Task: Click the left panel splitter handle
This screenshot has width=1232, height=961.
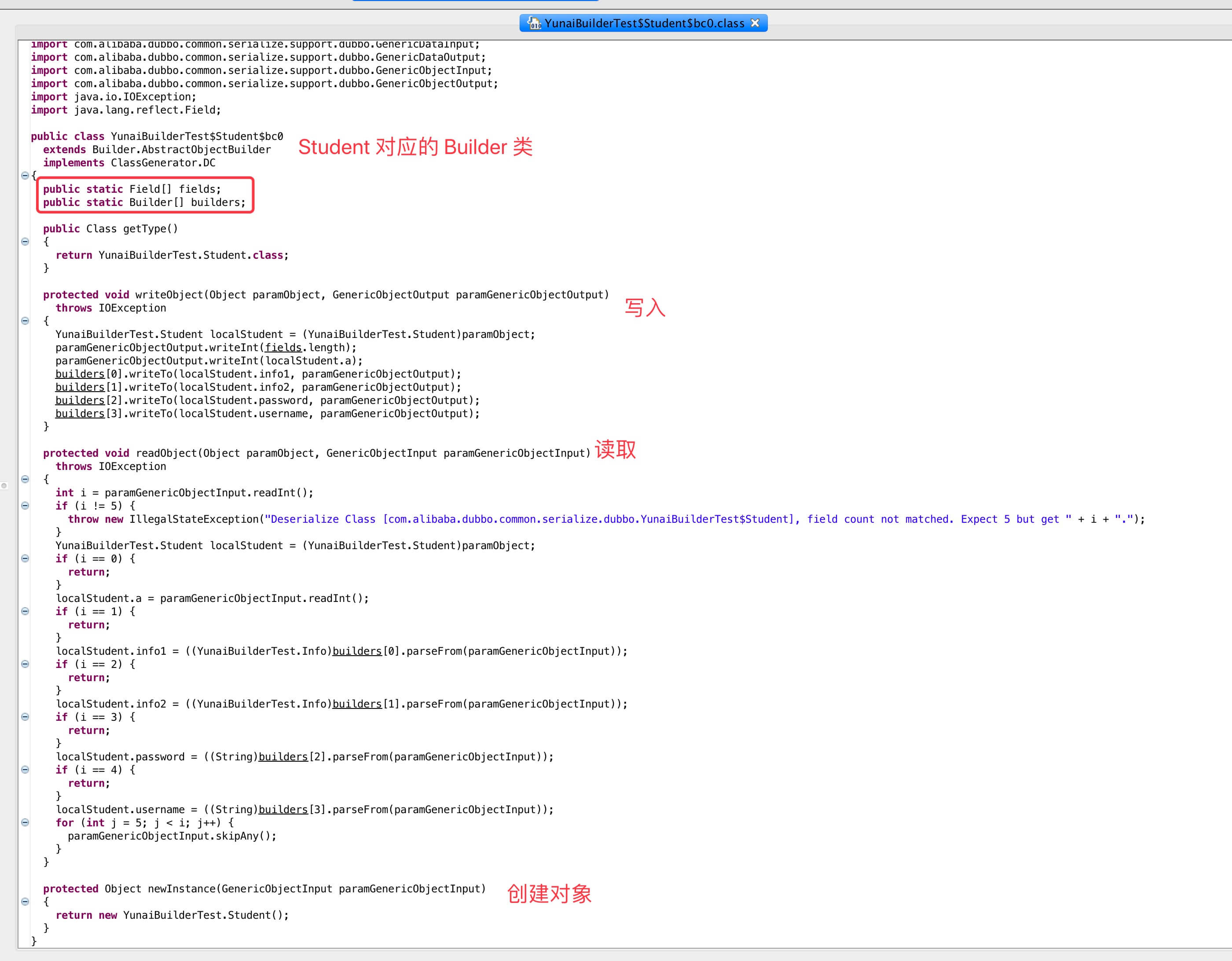Action: pyautogui.click(x=4, y=485)
